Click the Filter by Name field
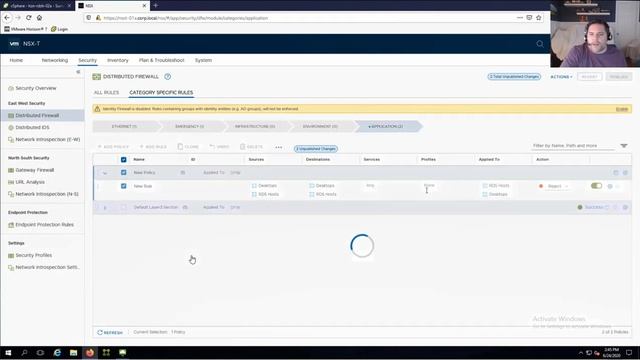 click(573, 146)
